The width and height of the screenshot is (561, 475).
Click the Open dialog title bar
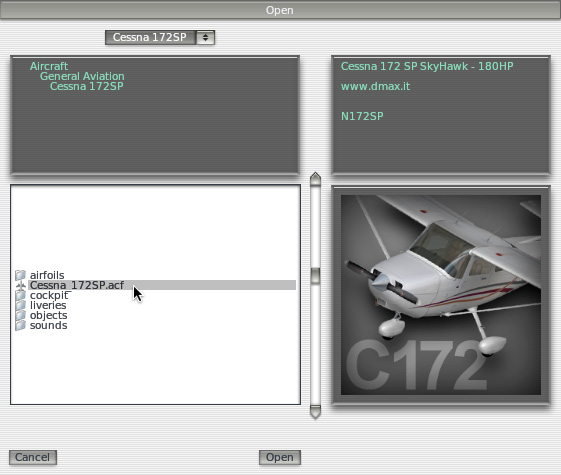280,10
